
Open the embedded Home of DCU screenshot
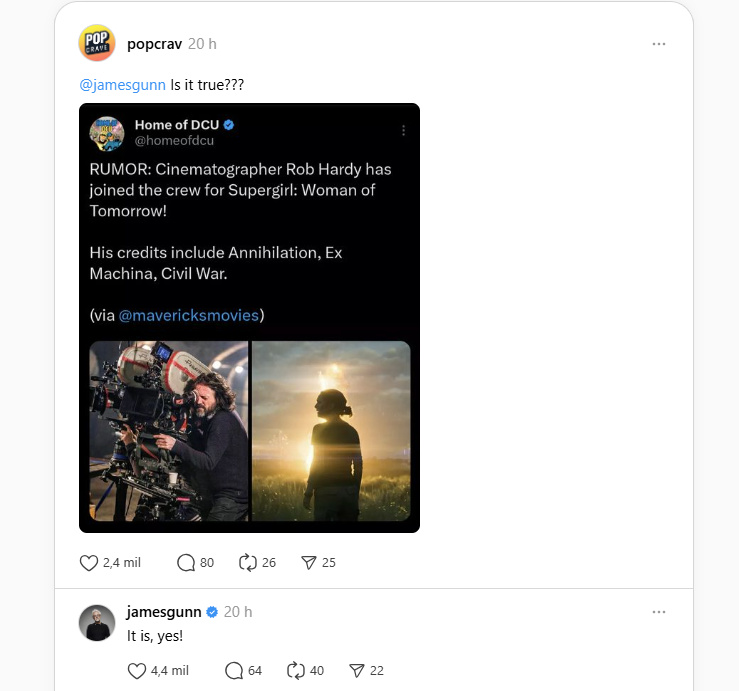[249, 318]
